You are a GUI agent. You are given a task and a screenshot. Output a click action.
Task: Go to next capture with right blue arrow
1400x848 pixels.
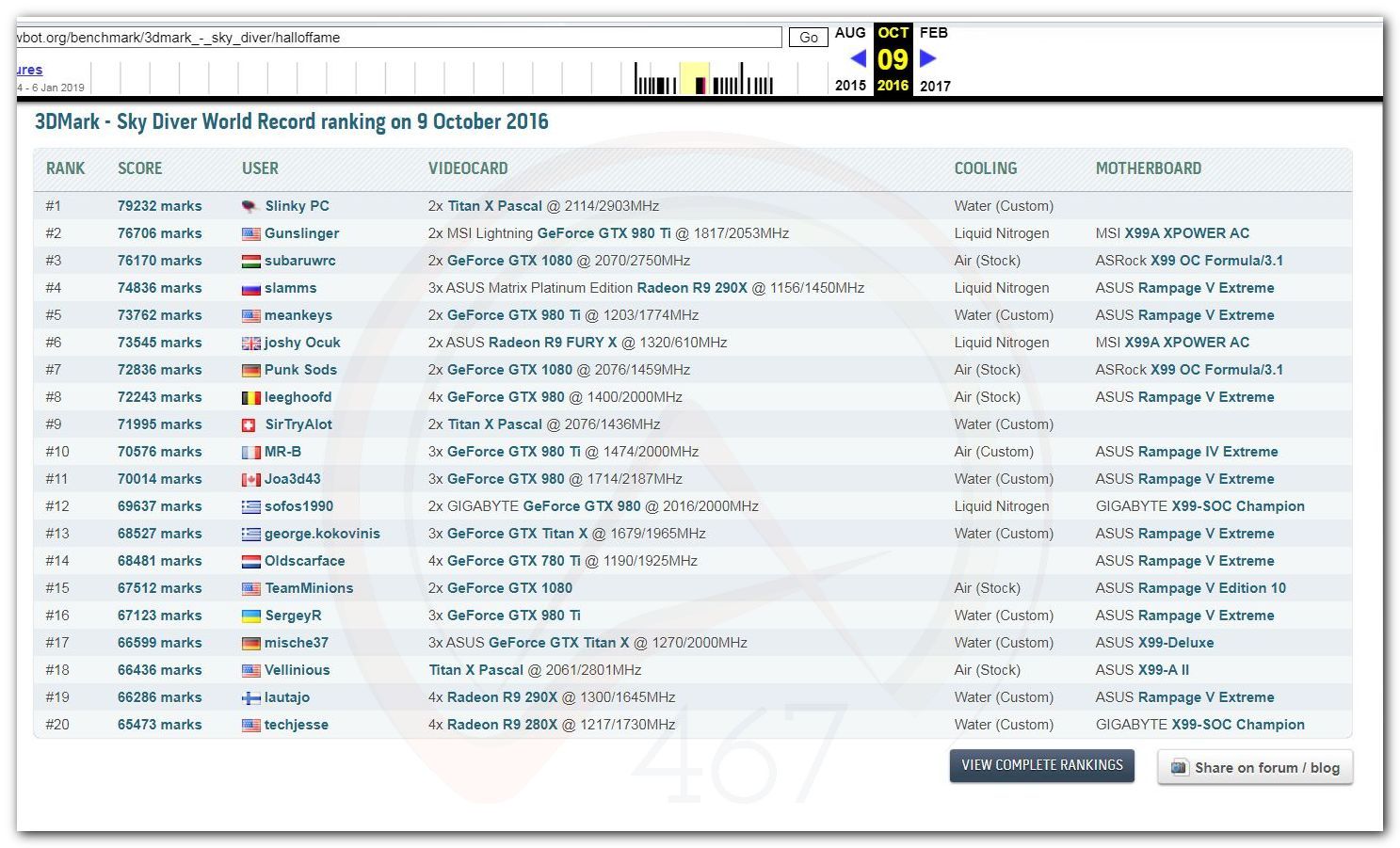coord(927,58)
